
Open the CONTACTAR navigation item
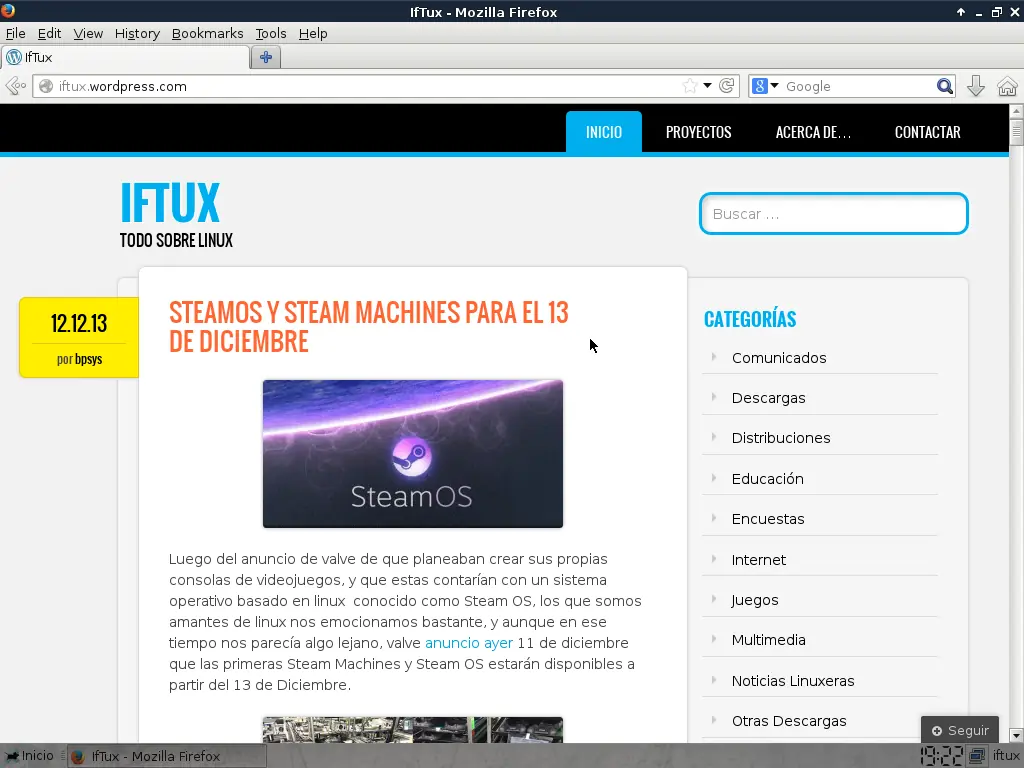927,132
